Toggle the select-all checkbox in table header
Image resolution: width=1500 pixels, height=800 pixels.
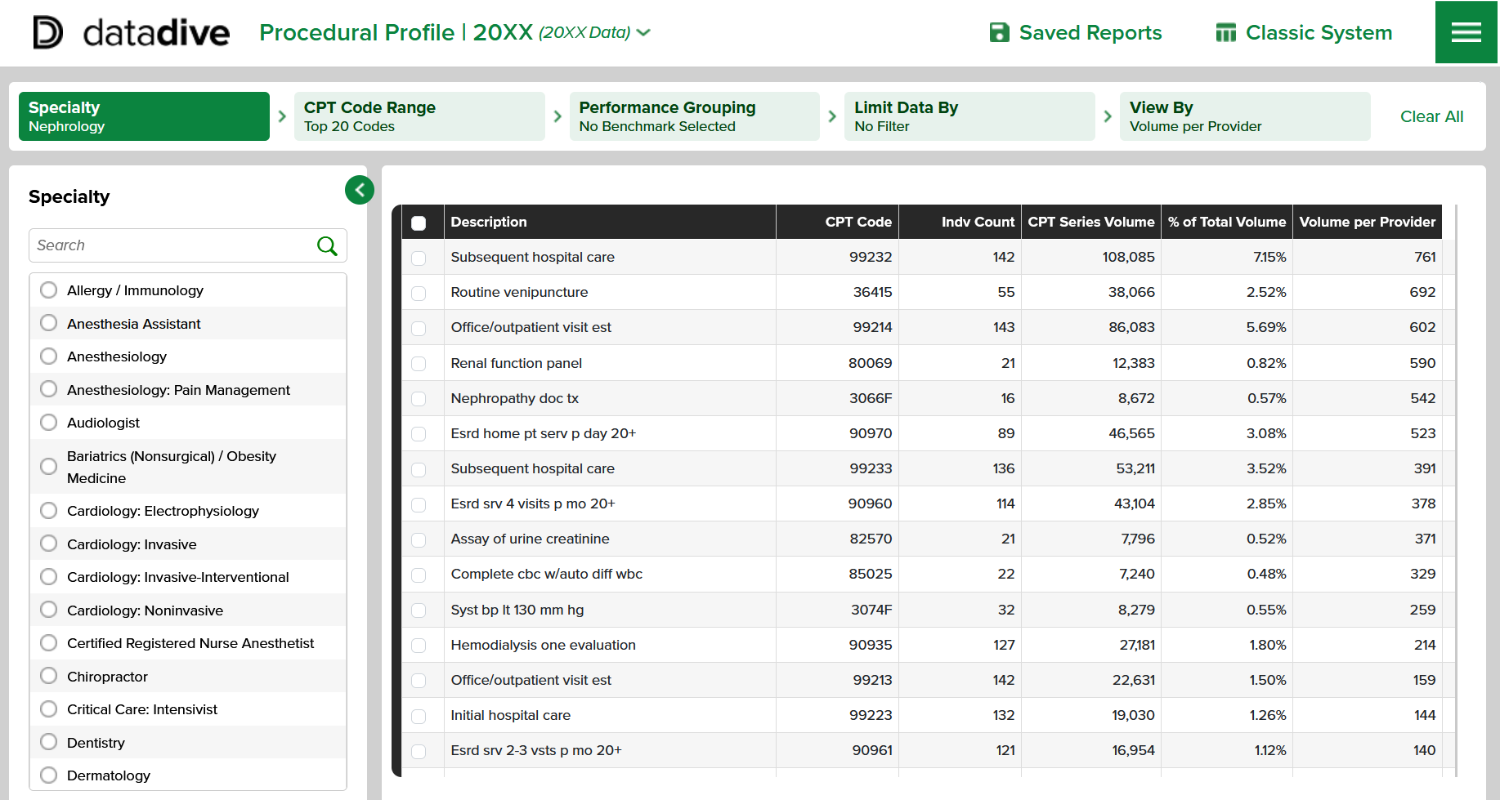[418, 223]
